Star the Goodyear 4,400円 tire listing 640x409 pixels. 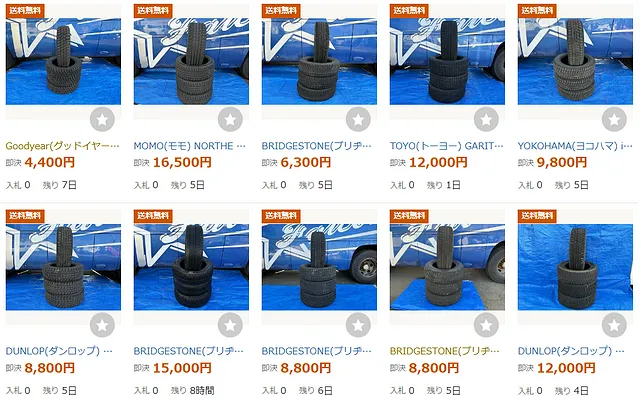coord(102,120)
